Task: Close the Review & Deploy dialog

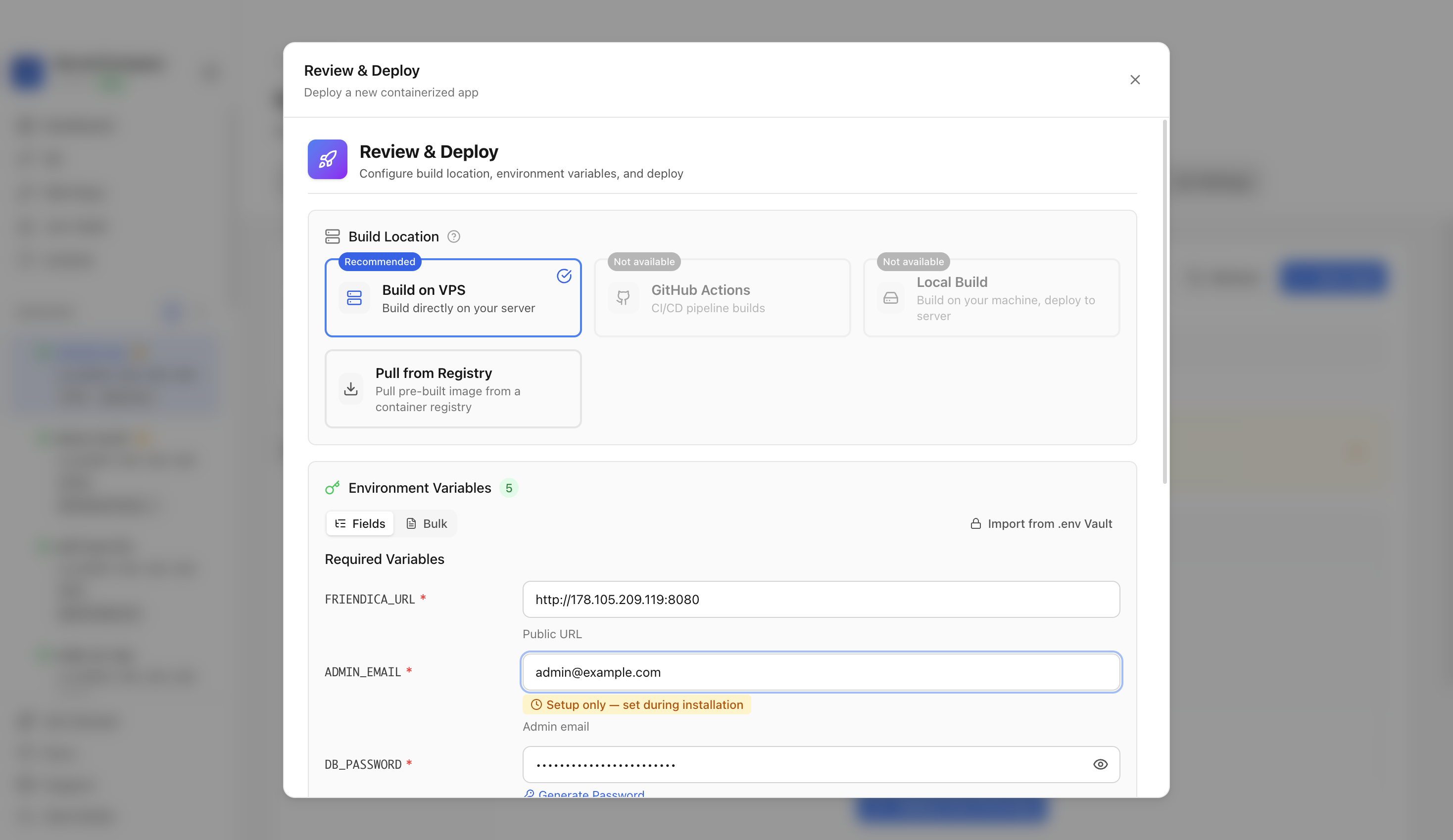Action: 1135,80
